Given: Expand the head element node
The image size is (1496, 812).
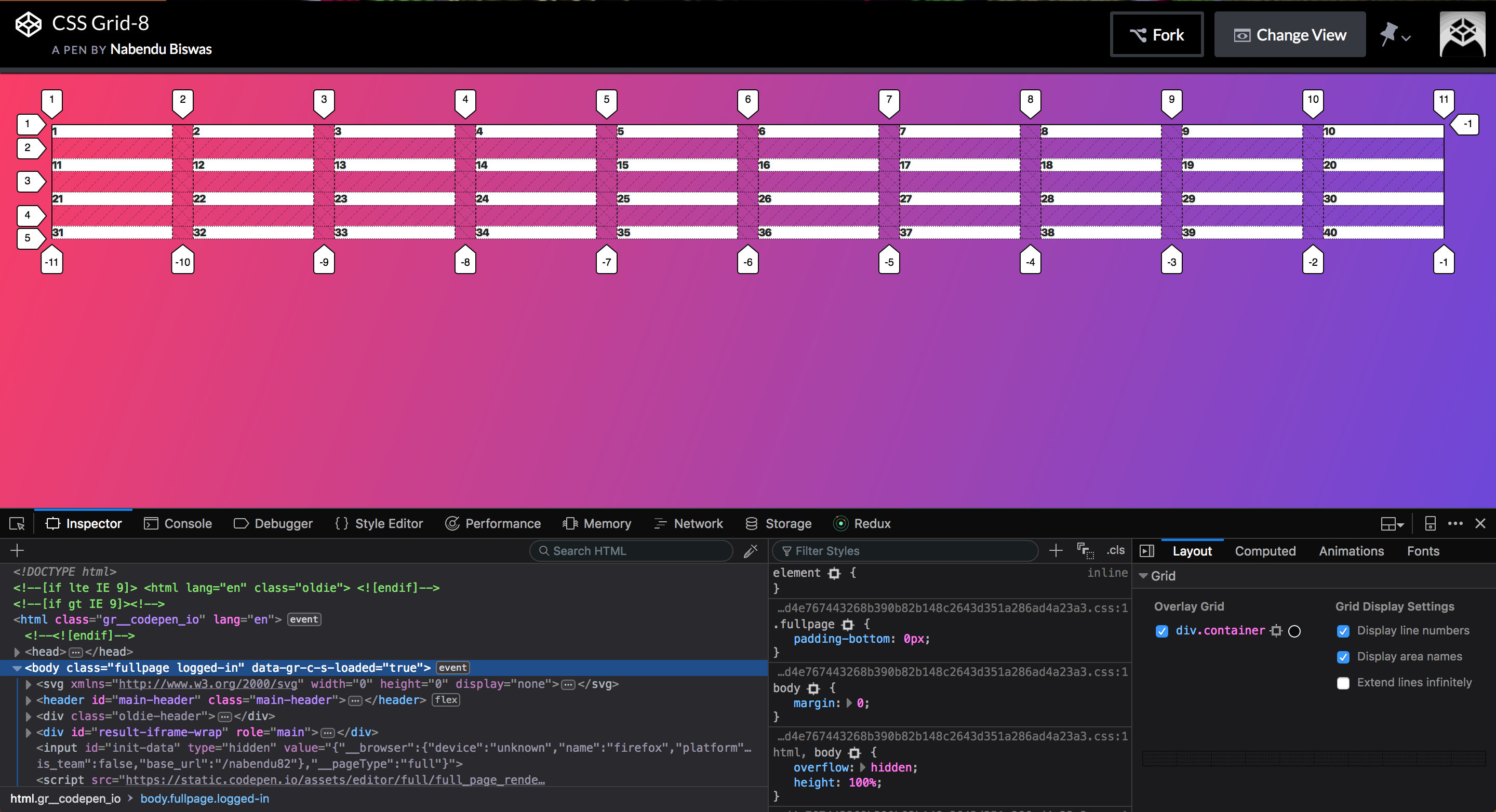Looking at the screenshot, I should pos(17,652).
